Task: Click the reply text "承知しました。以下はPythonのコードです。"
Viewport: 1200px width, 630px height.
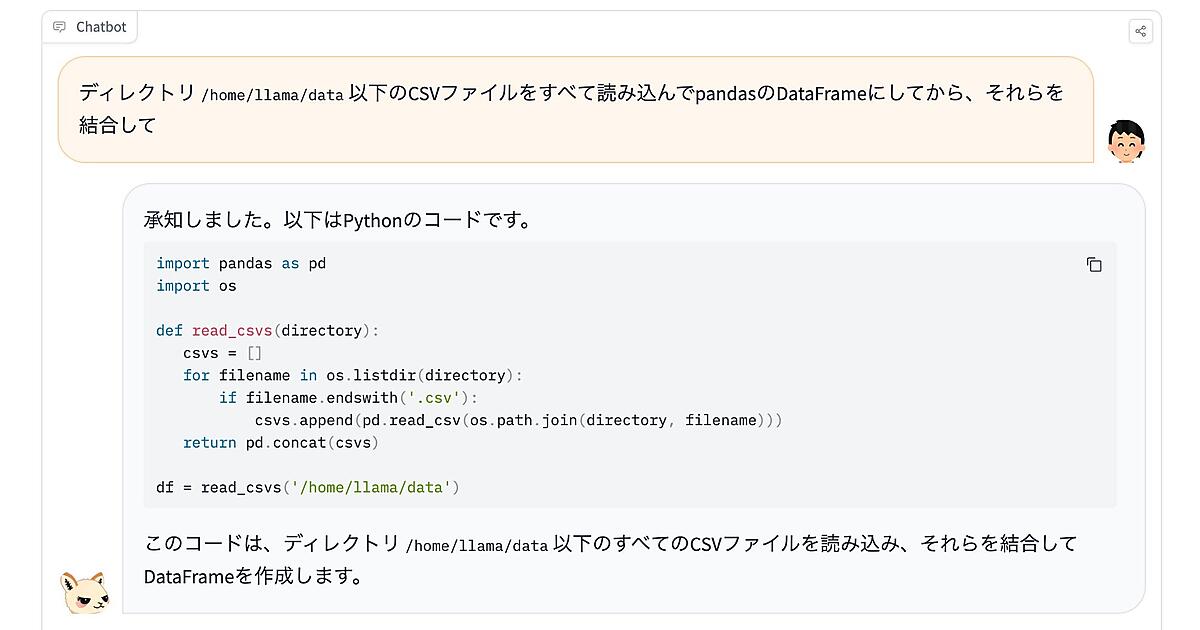Action: [x=338, y=220]
